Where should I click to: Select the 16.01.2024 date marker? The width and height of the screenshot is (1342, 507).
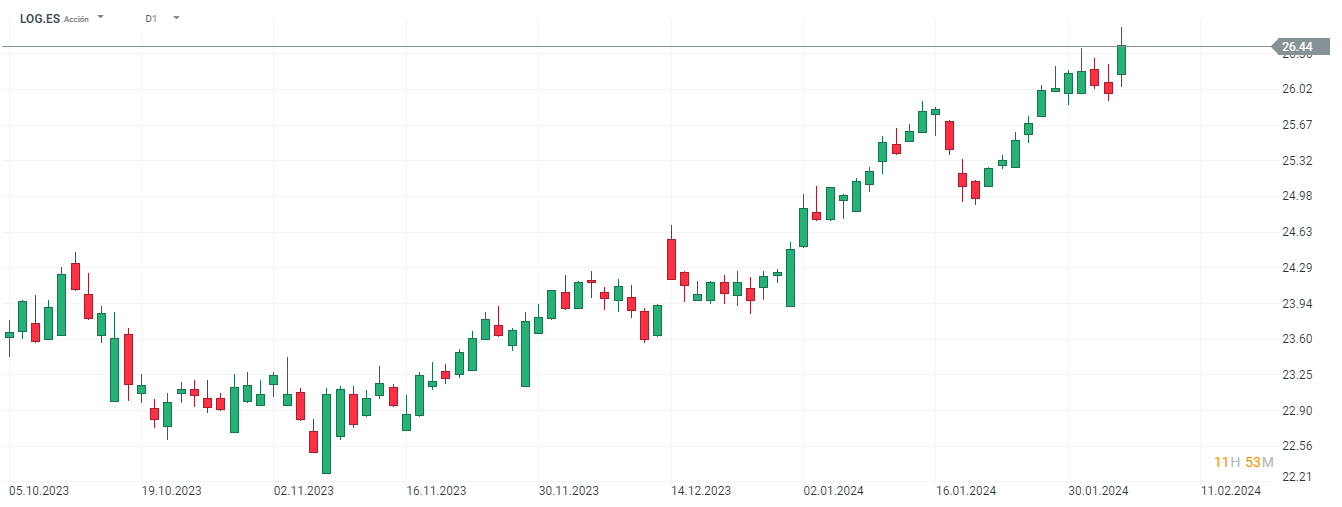click(x=965, y=491)
